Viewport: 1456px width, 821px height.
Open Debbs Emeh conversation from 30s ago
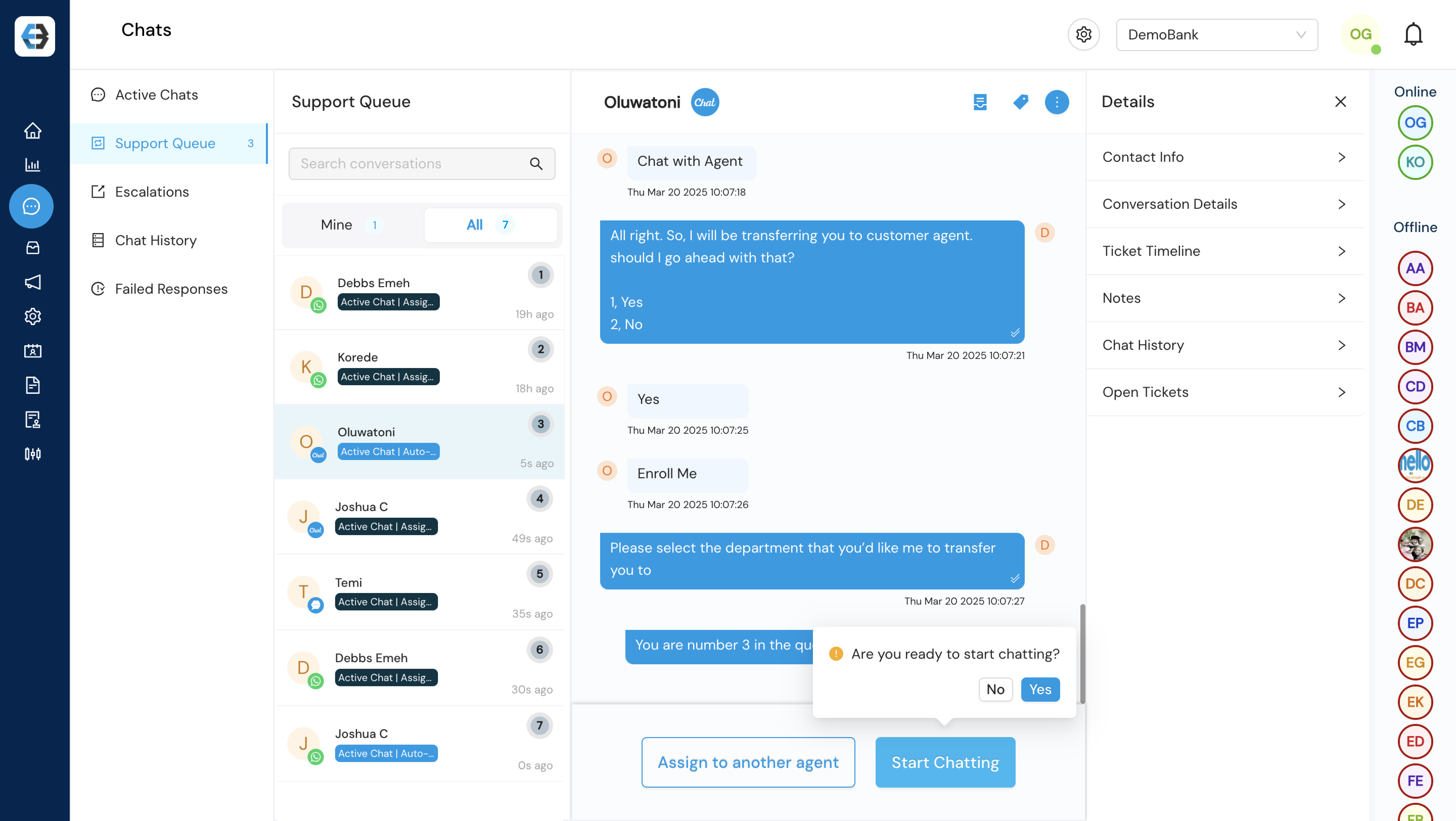click(x=419, y=668)
